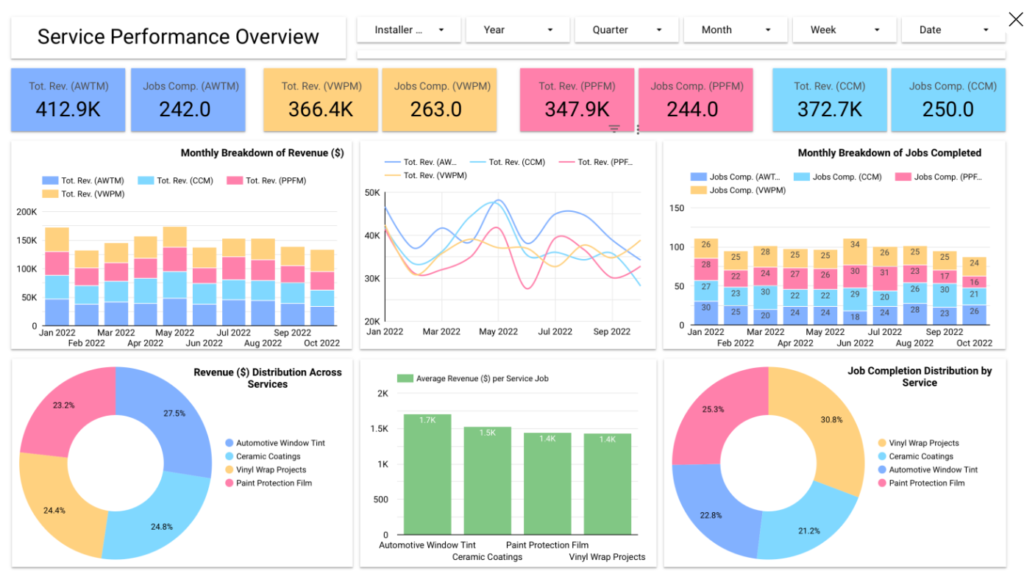
Task: Open the Installer dropdown filter
Action: (409, 30)
